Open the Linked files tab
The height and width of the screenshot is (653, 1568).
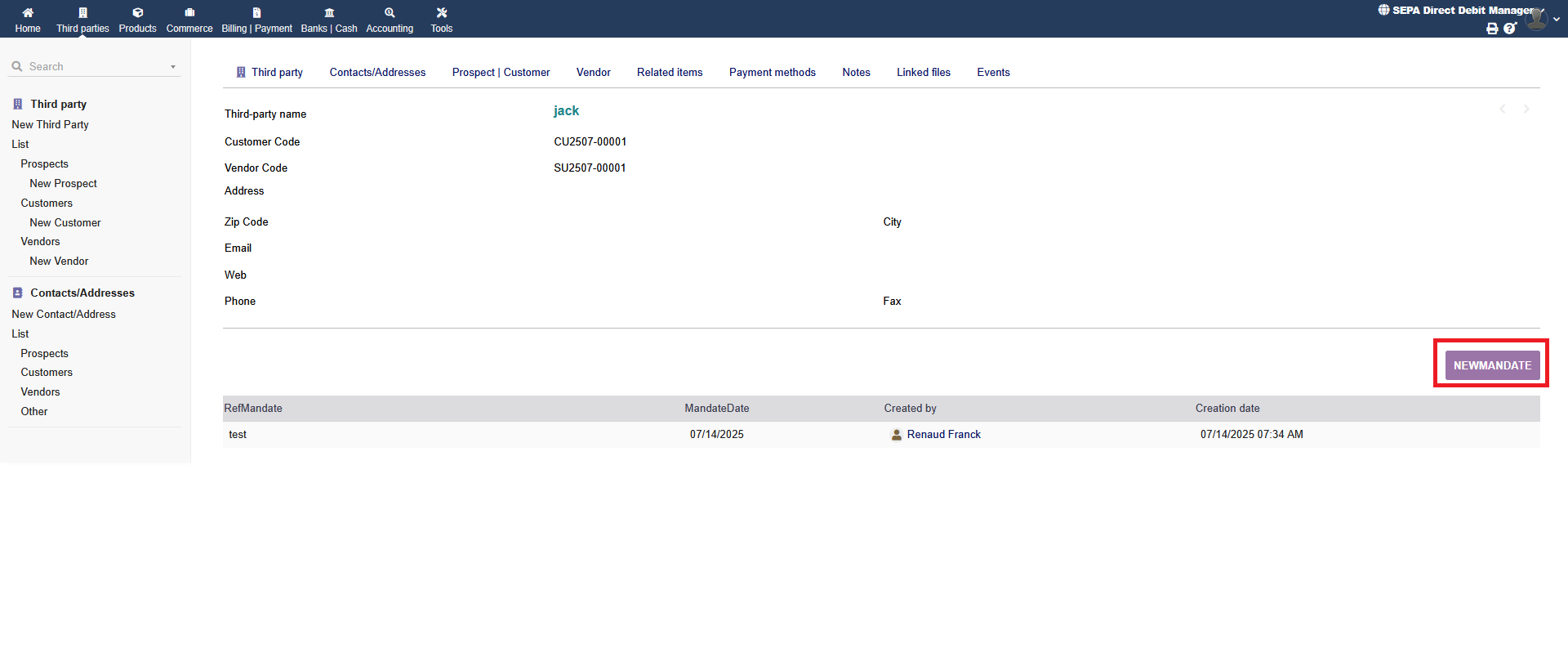(923, 73)
